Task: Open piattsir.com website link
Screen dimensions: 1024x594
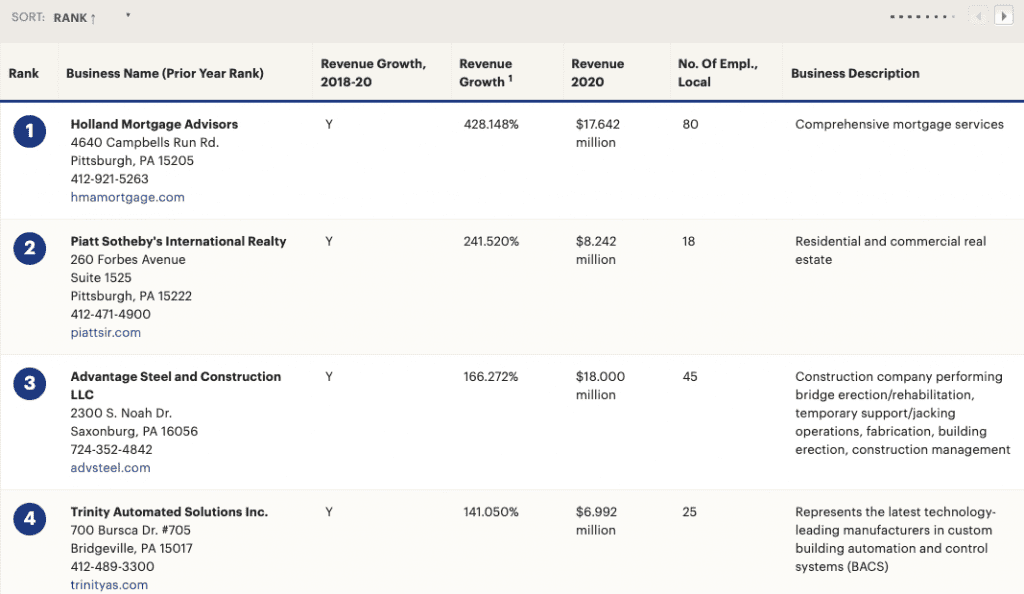Action: tap(105, 332)
